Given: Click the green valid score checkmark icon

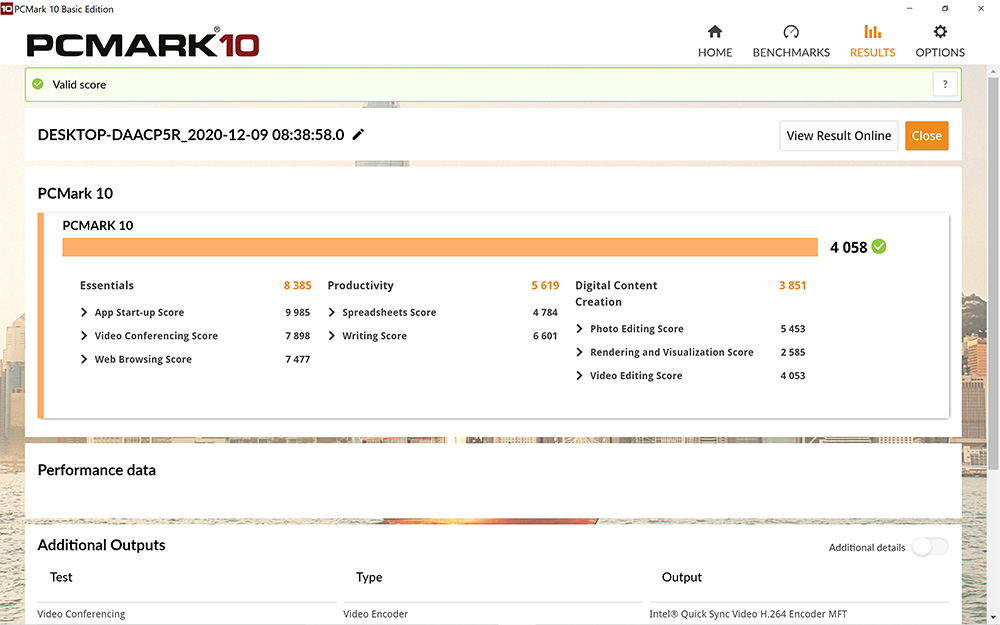Looking at the screenshot, I should [x=38, y=84].
